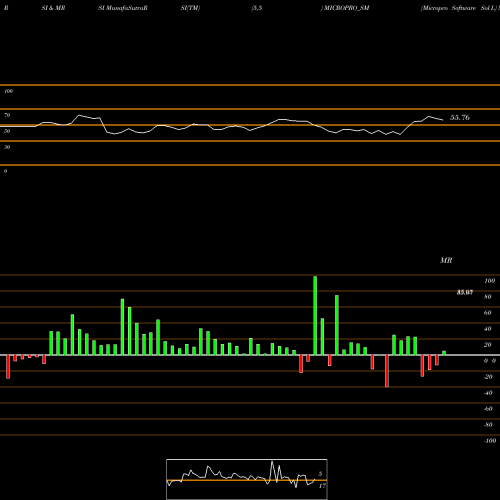
Task: Click the 83.07 value in the MR panel
Action: [x=465, y=292]
